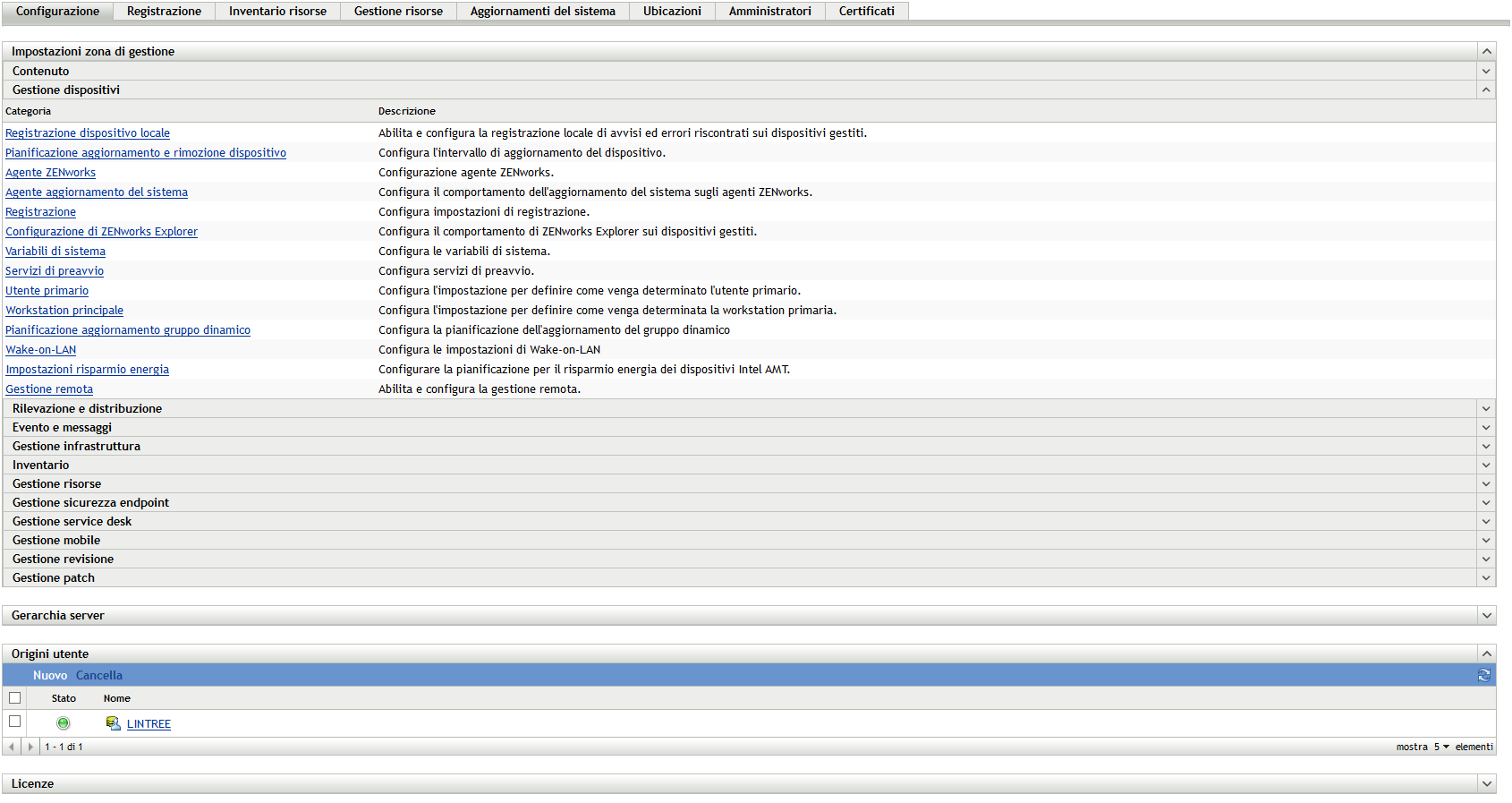The image size is (1512, 803).
Task: Open the Wake-on-LAN settings link
Action: [x=40, y=350]
